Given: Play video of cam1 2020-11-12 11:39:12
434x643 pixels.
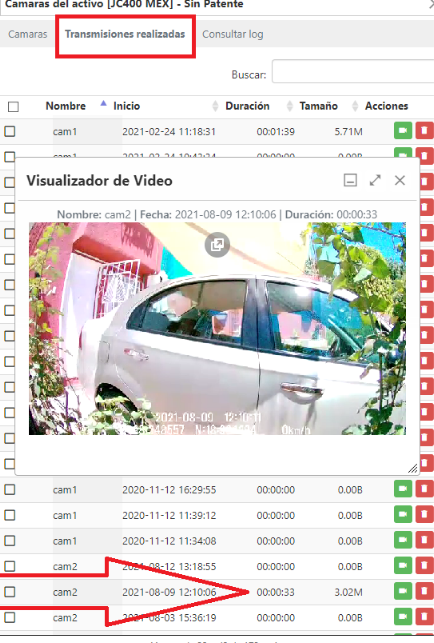Looking at the screenshot, I should click(x=403, y=514).
